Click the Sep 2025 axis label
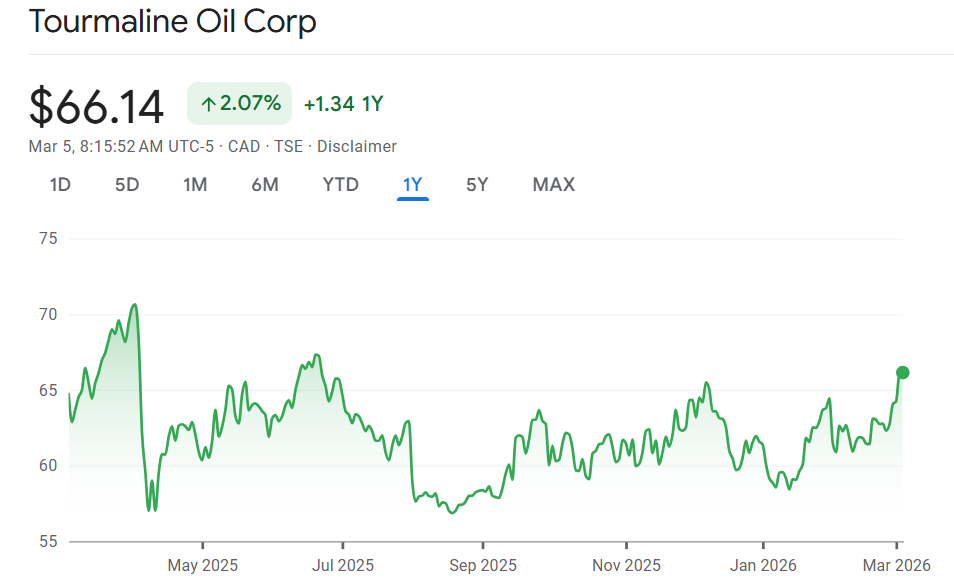Viewport: 954px width, 586px height. click(483, 565)
